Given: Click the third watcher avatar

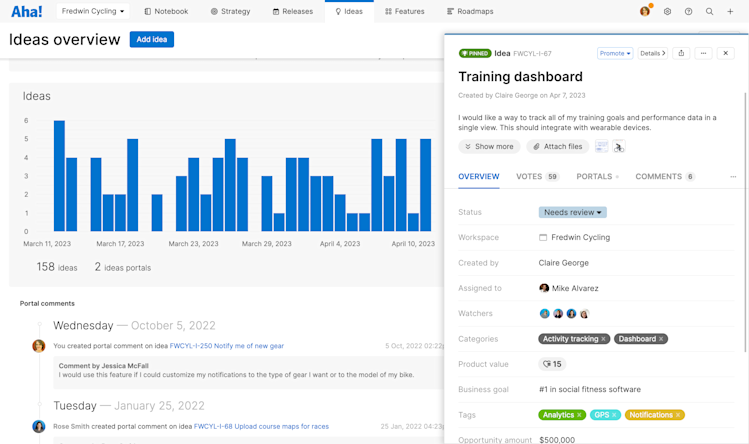Looking at the screenshot, I should pyautogui.click(x=571, y=314).
